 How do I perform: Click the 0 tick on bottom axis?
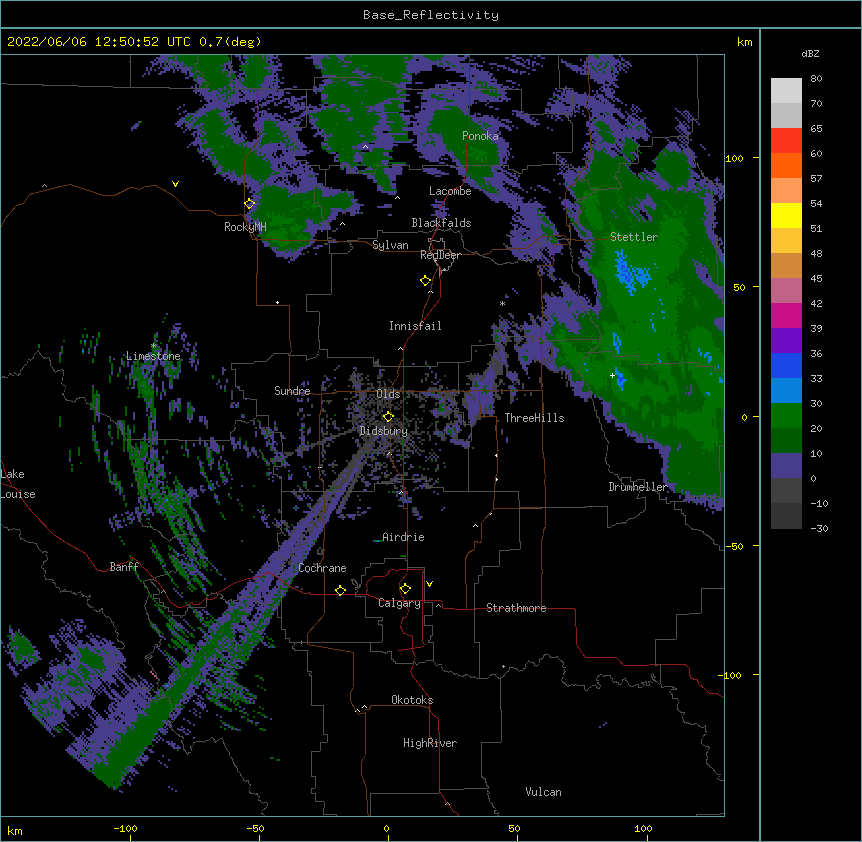(x=386, y=828)
